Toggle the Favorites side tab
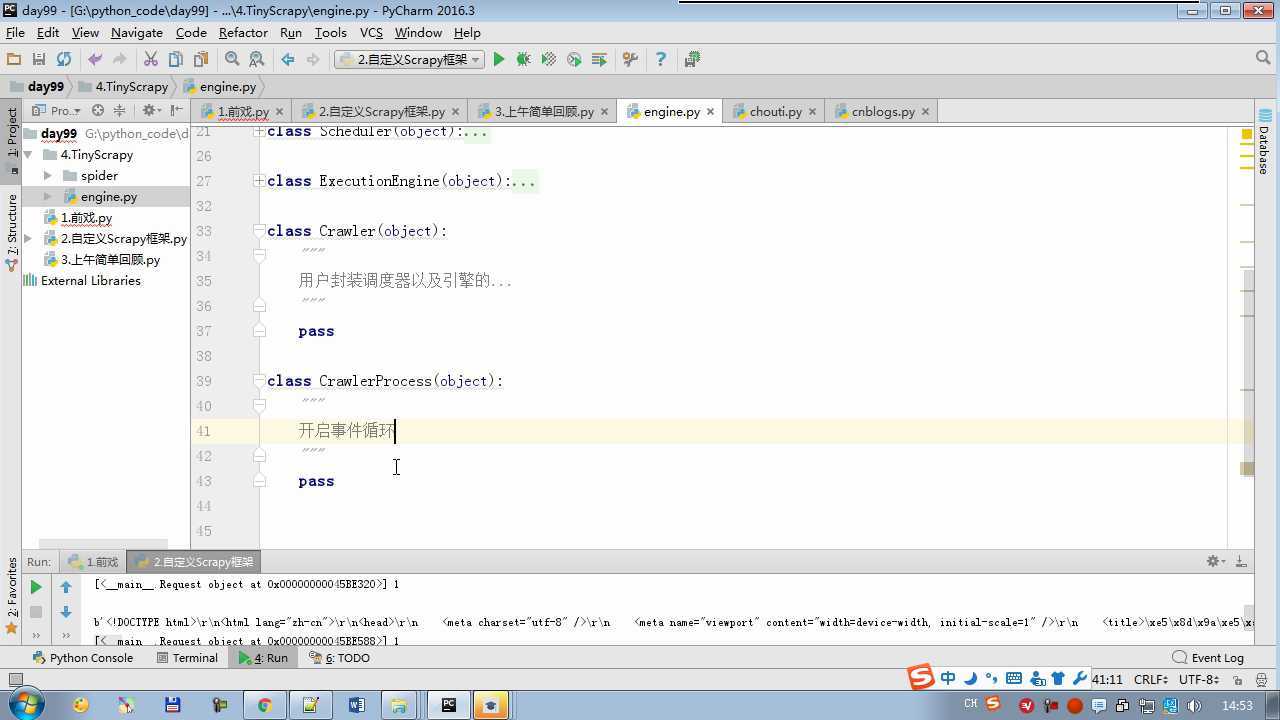The image size is (1280, 720). click(11, 596)
